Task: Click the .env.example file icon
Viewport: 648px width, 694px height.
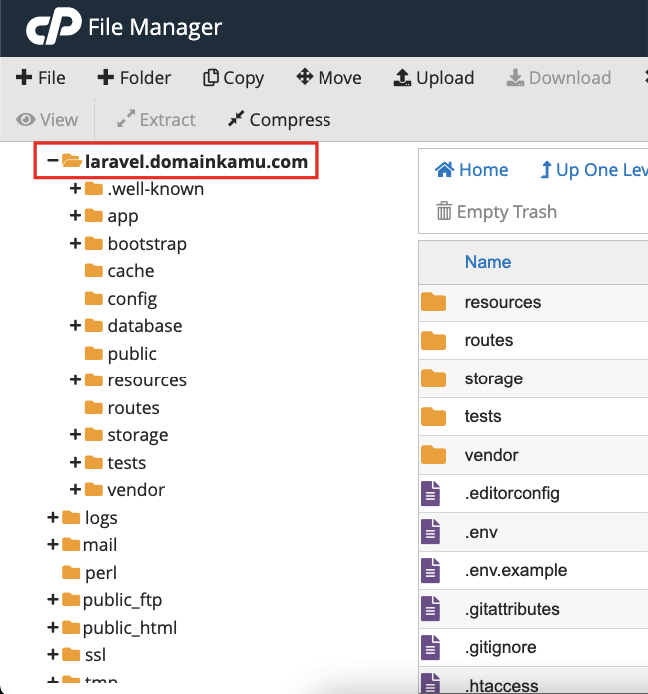Action: click(x=431, y=570)
